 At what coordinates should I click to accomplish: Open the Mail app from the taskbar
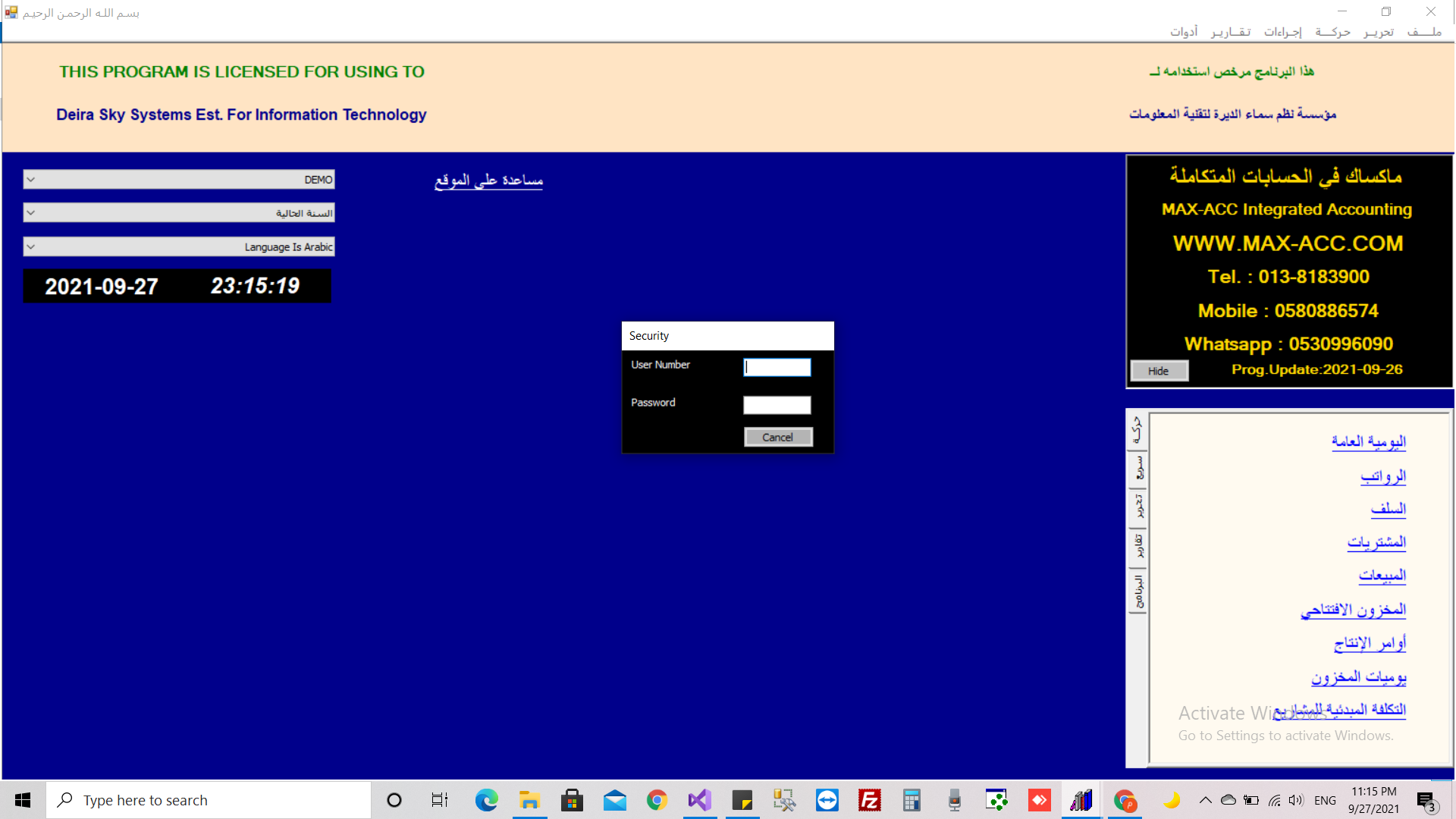click(x=615, y=800)
